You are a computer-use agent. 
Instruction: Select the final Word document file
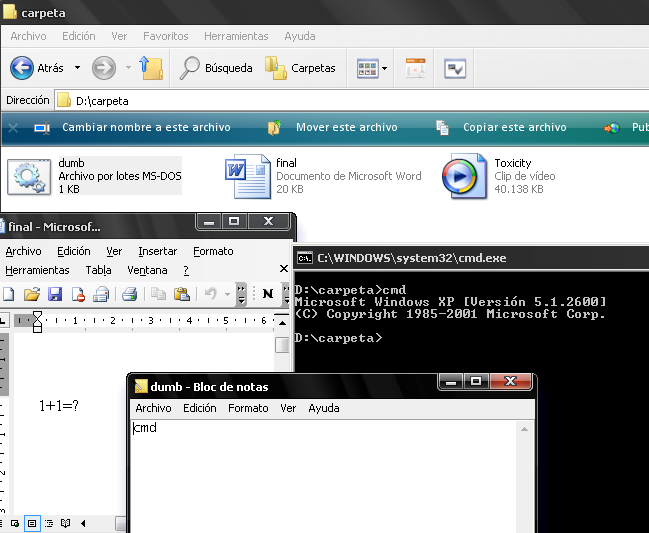(x=243, y=176)
